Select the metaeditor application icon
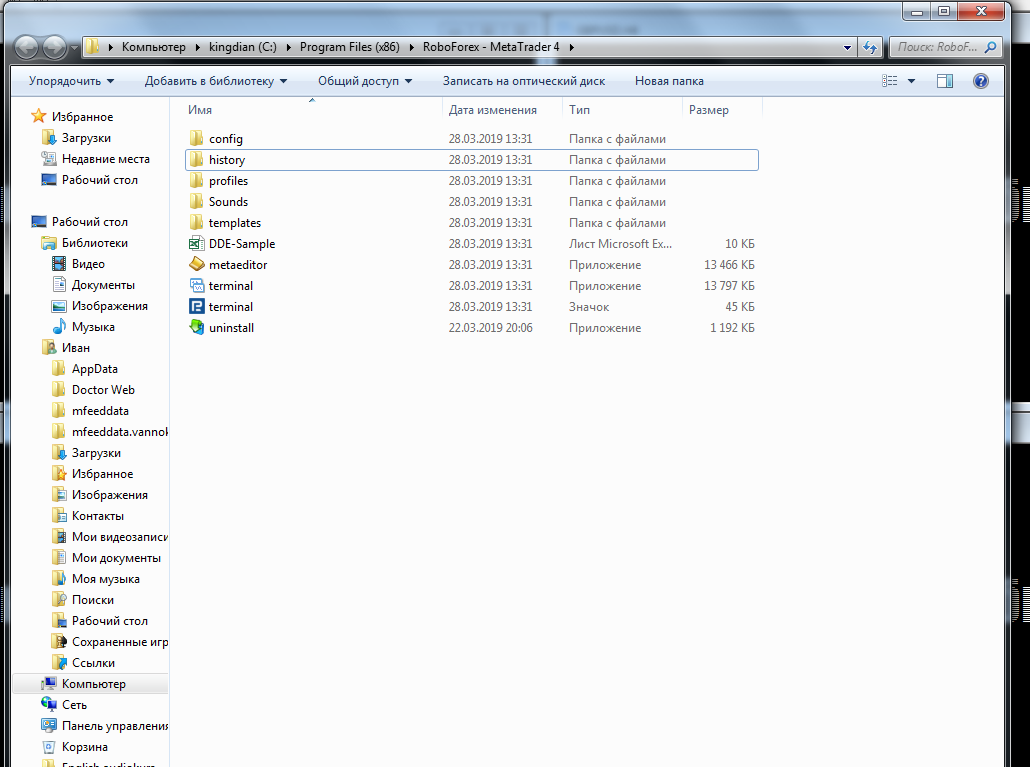The width and height of the screenshot is (1030, 767). pos(196,265)
